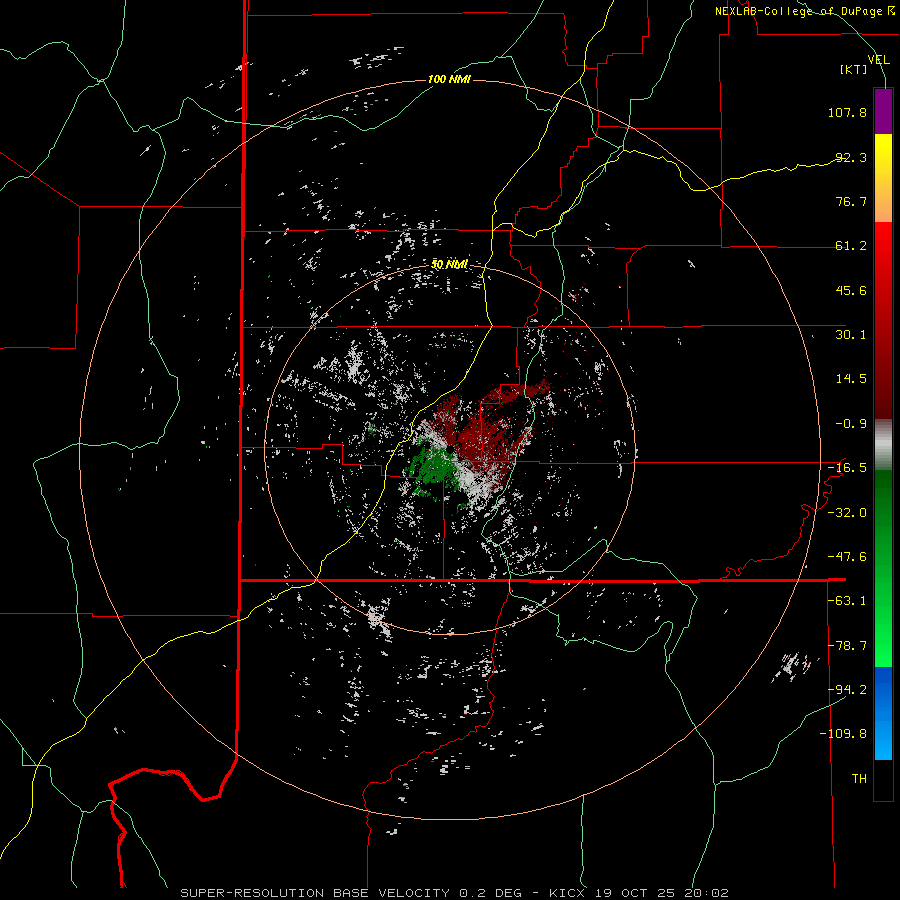Click the TH legend label

pos(859,779)
